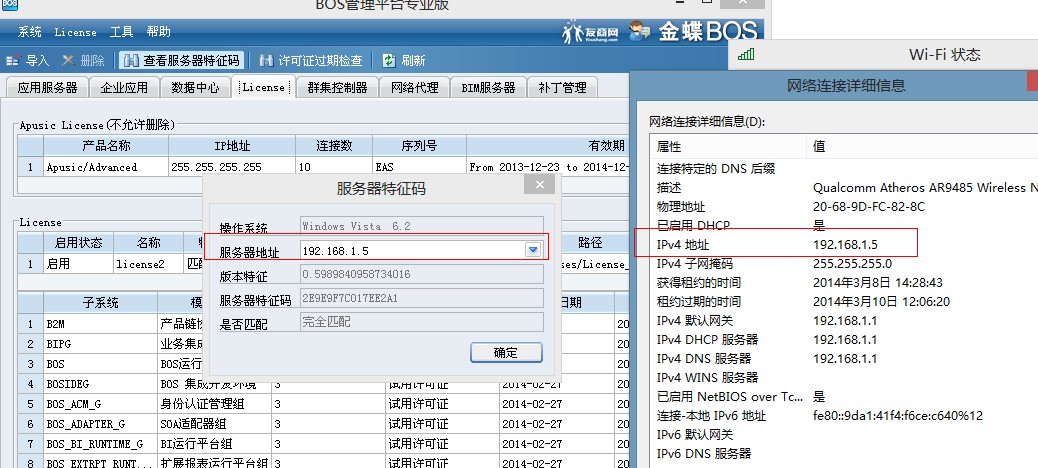This screenshot has height=468, width=1038.
Task: Open the 系统 menu
Action: click(x=30, y=32)
